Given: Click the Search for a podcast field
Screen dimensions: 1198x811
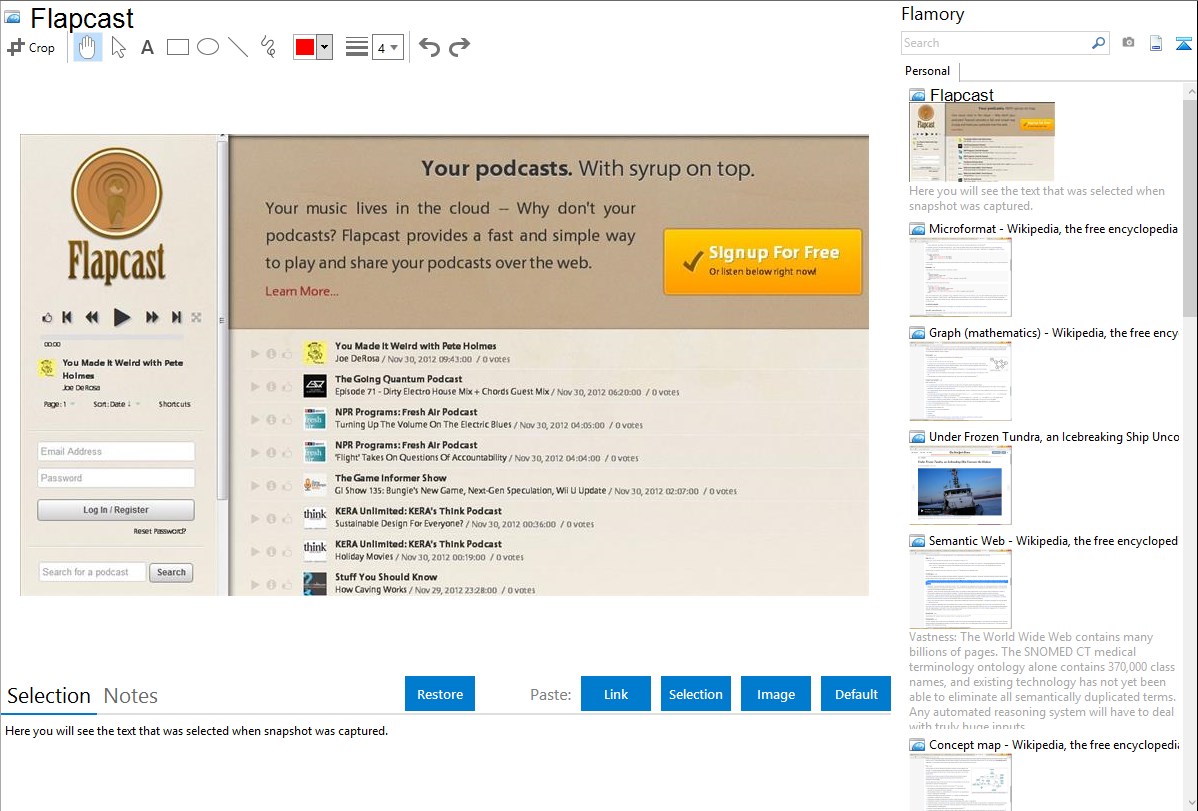Looking at the screenshot, I should pyautogui.click(x=92, y=573).
